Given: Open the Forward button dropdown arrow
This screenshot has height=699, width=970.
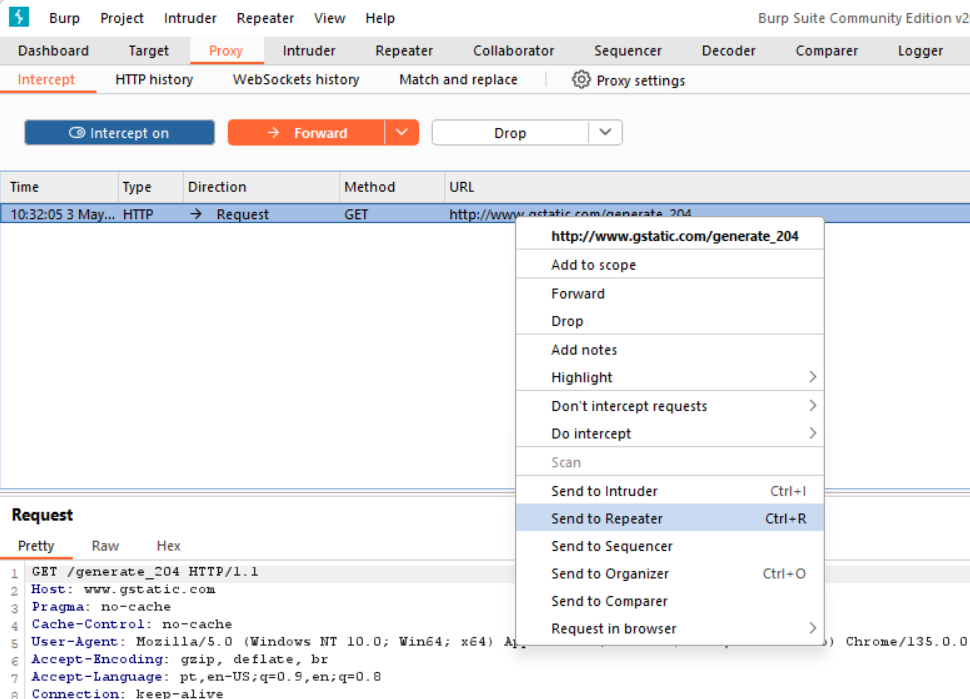Looking at the screenshot, I should pos(401,133).
